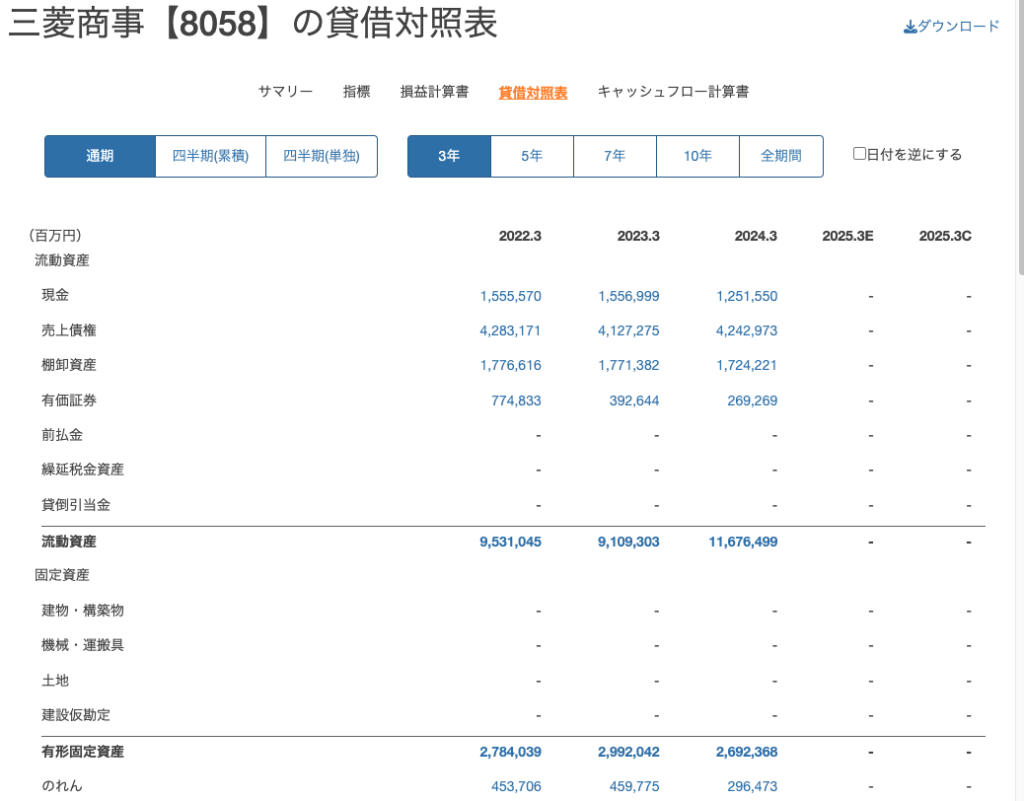Click 棚卸資産 value 1,724,221
1024x801 pixels.
point(747,366)
